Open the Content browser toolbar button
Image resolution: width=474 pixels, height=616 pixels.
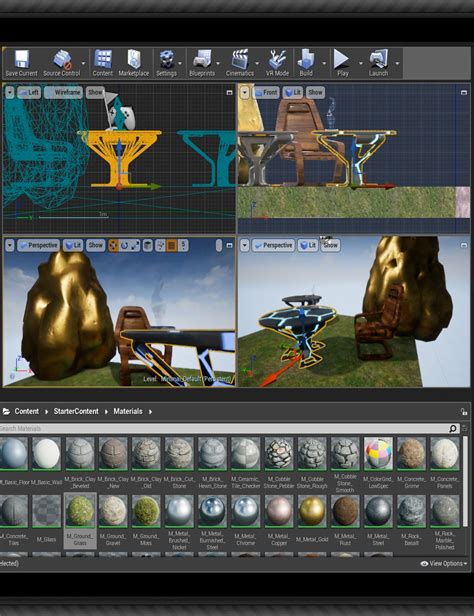(103, 63)
